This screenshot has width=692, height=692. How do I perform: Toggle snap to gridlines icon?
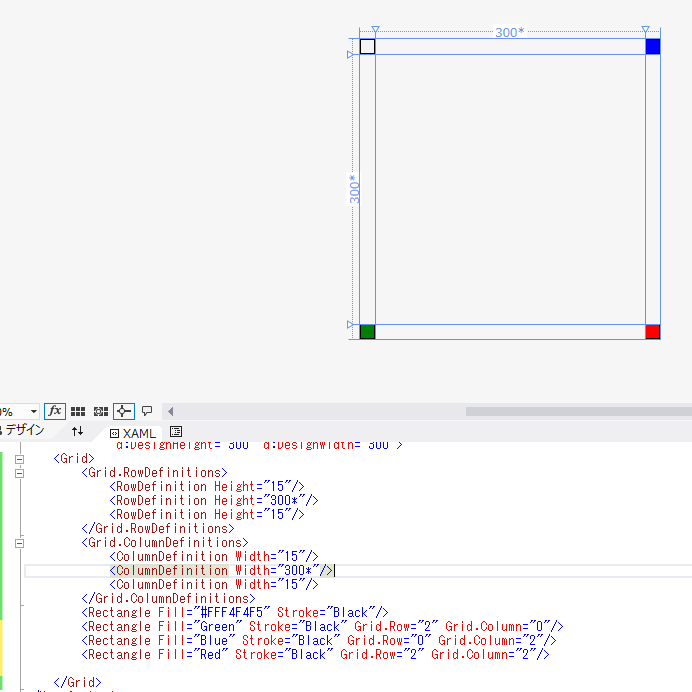pyautogui.click(x=101, y=411)
